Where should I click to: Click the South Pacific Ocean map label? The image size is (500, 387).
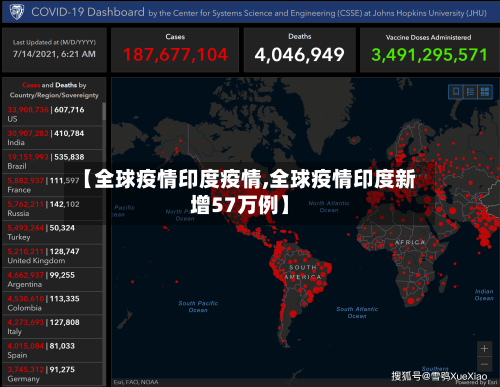(198, 307)
